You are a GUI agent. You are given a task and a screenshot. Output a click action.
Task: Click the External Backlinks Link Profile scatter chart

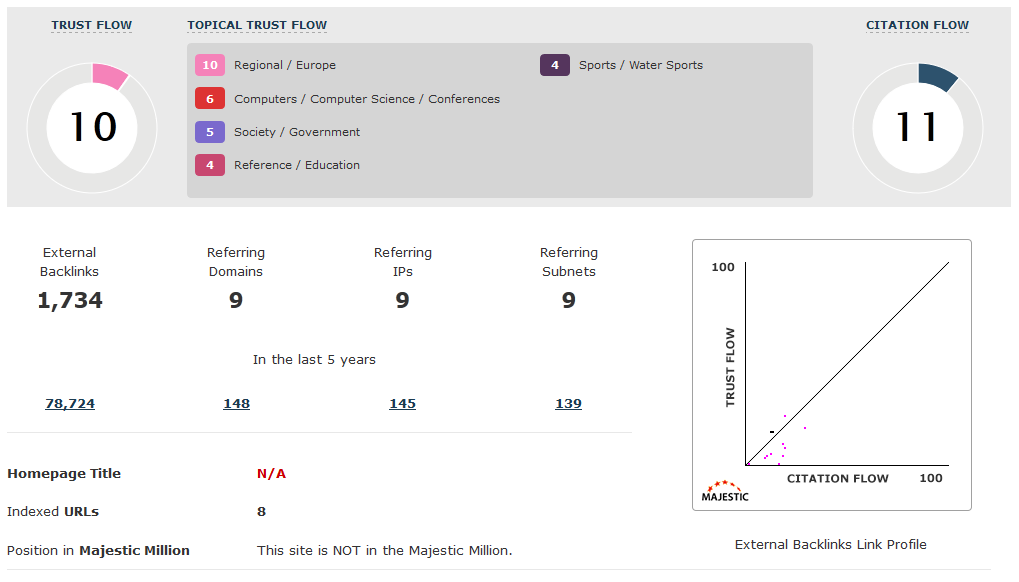tap(832, 375)
